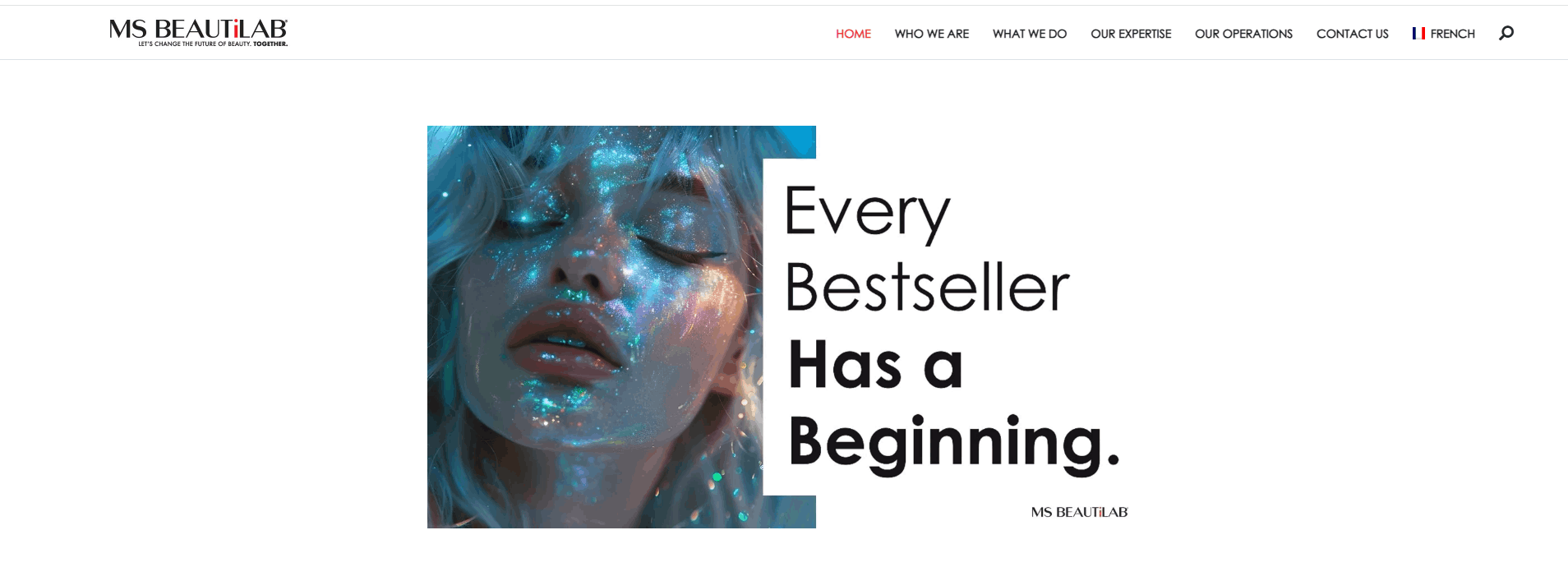Click the word 'Bestseller' in the banner
This screenshot has width=1568, height=567.
click(927, 287)
